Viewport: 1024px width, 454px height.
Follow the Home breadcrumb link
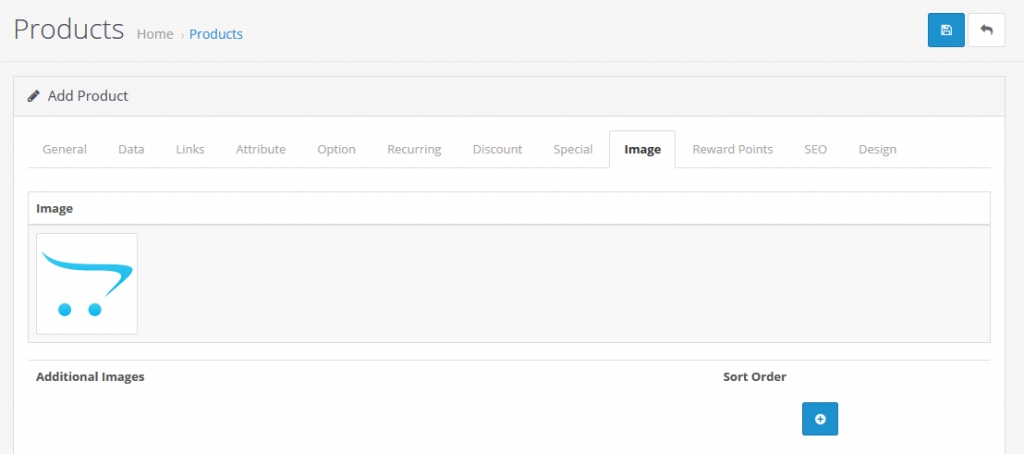coord(155,34)
